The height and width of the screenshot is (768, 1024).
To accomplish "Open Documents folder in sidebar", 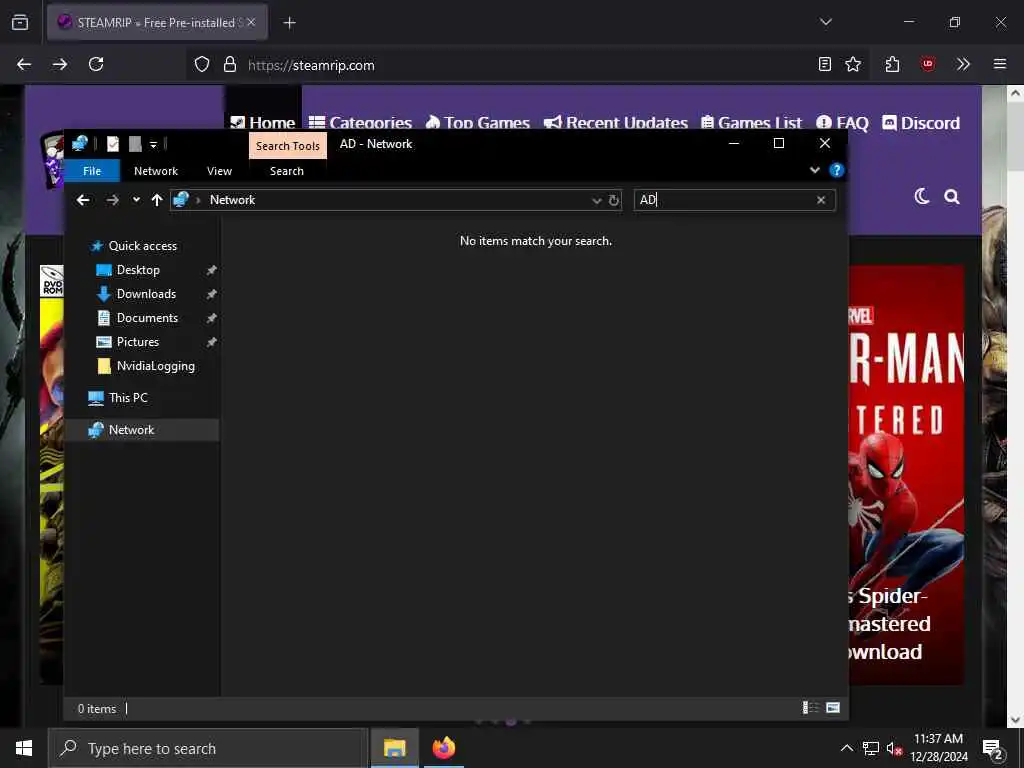I will click(x=147, y=318).
